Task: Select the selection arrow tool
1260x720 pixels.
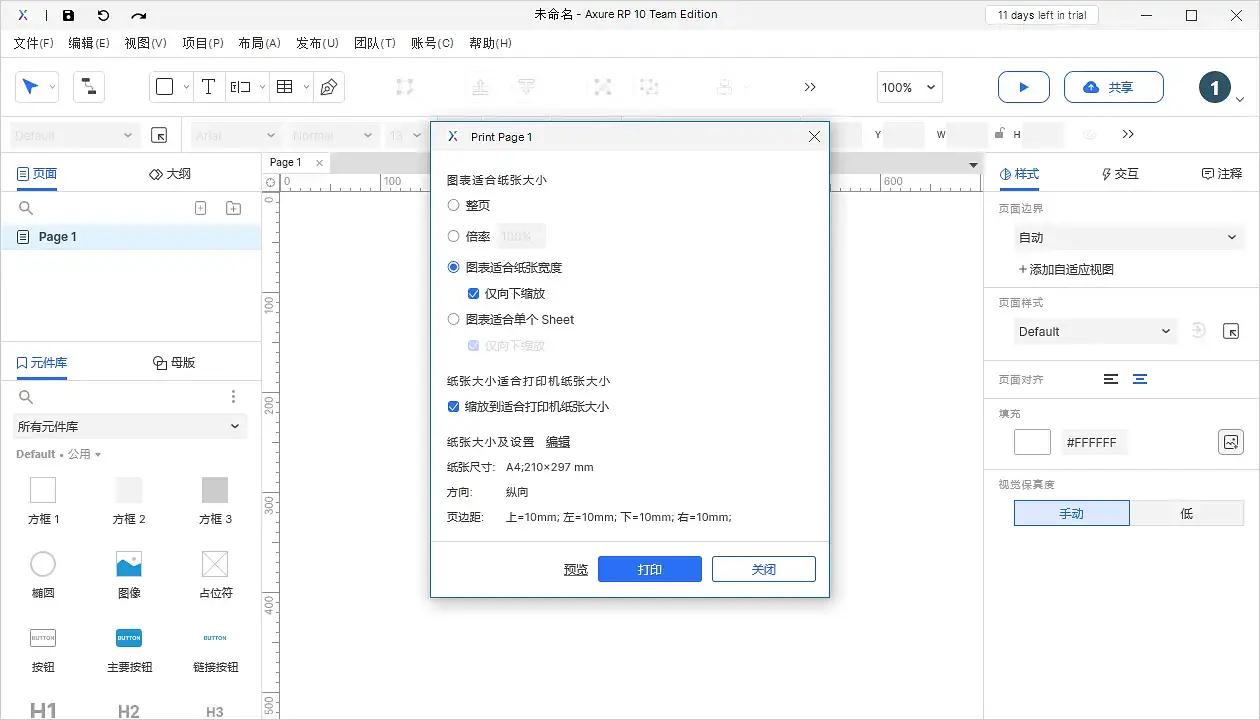Action: (30, 87)
